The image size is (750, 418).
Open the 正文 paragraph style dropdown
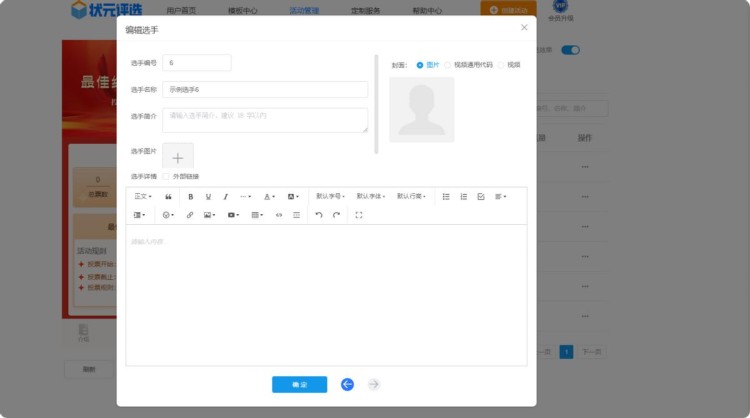tap(143, 197)
